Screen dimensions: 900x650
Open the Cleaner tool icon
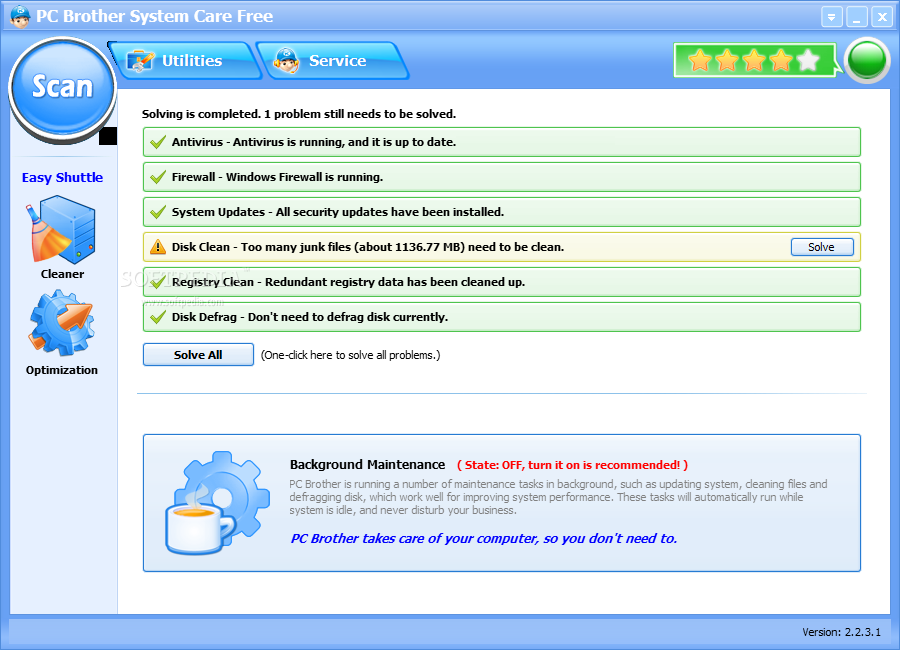click(x=61, y=230)
